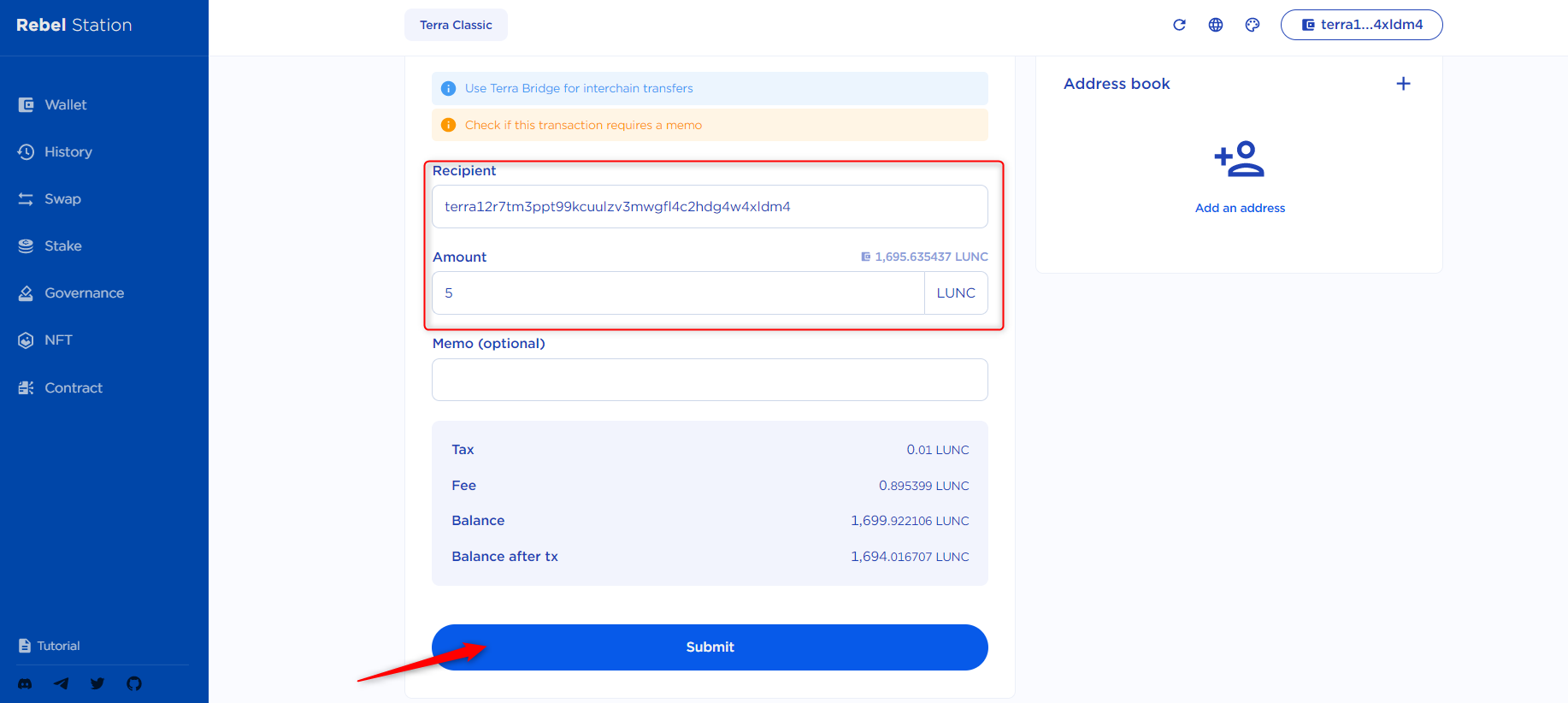Click the Terra Bridge interchain transfers notice
This screenshot has width=1568, height=703.
[x=710, y=88]
